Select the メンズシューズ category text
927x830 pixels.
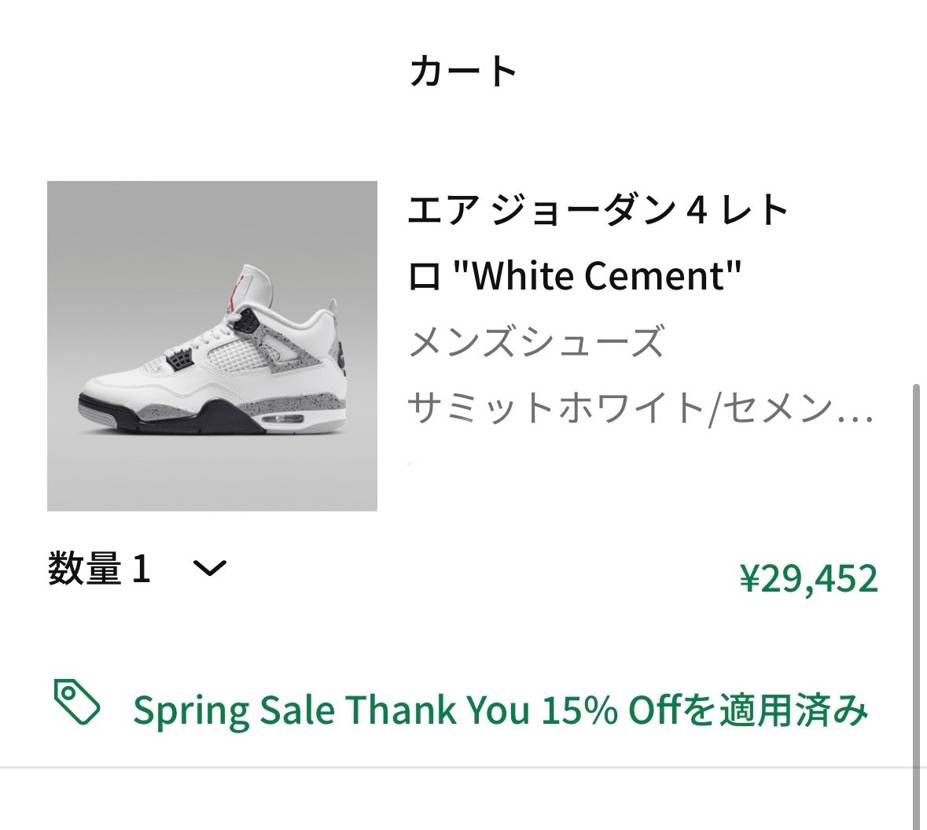click(535, 343)
